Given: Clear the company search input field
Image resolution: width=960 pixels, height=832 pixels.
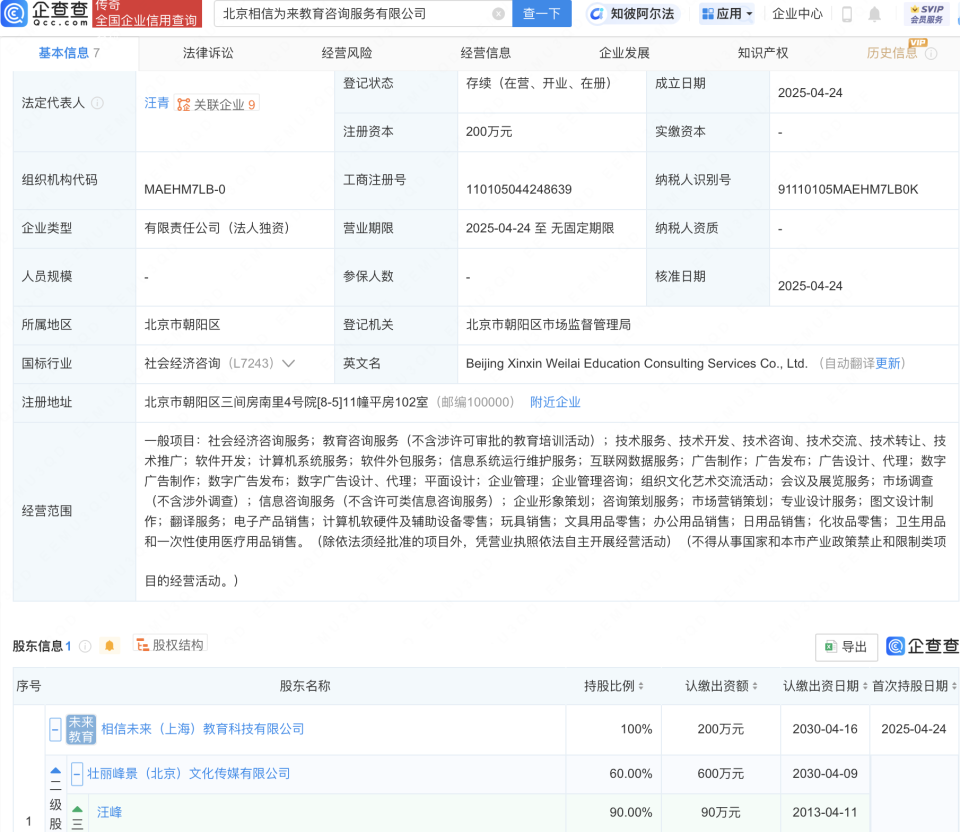Looking at the screenshot, I should click(x=499, y=14).
